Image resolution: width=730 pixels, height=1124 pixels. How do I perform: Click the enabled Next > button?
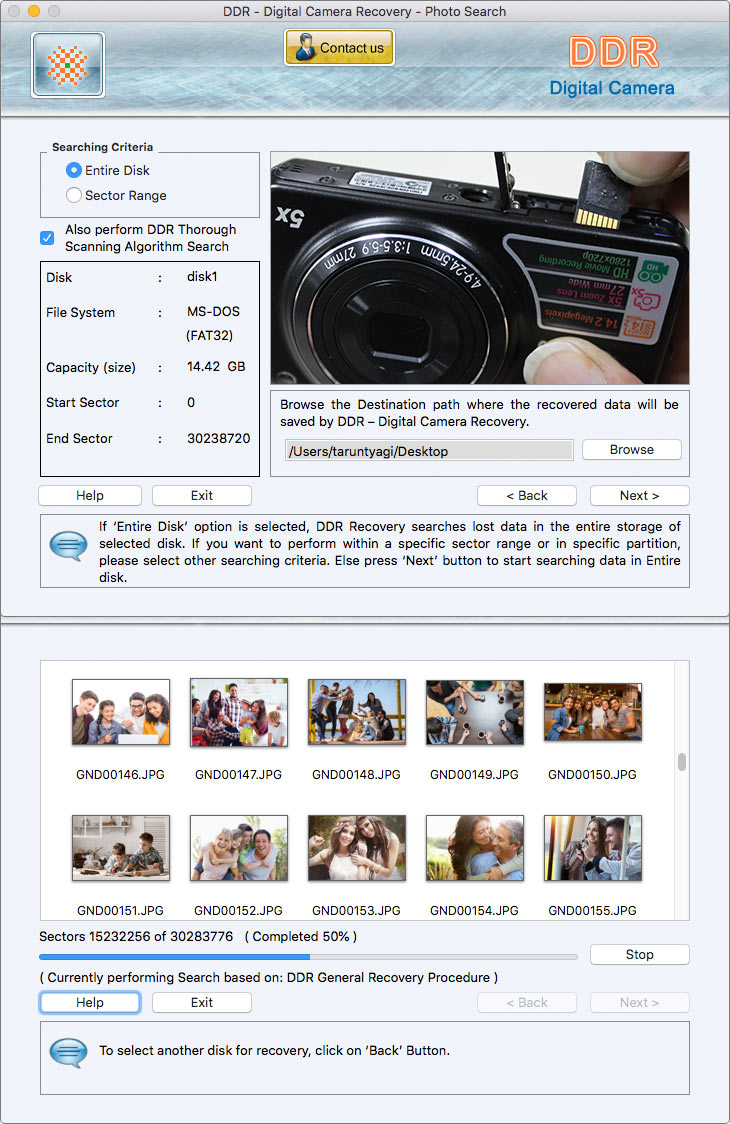[x=640, y=495]
